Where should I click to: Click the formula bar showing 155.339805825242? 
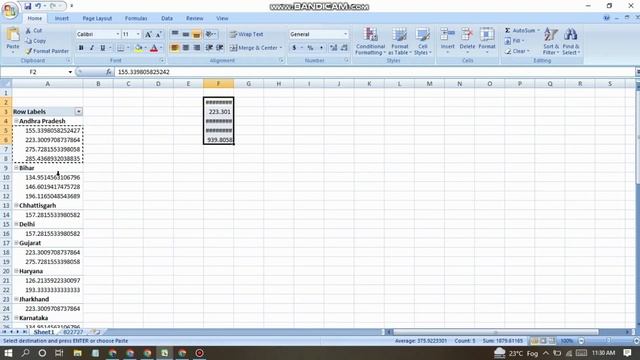375,72
